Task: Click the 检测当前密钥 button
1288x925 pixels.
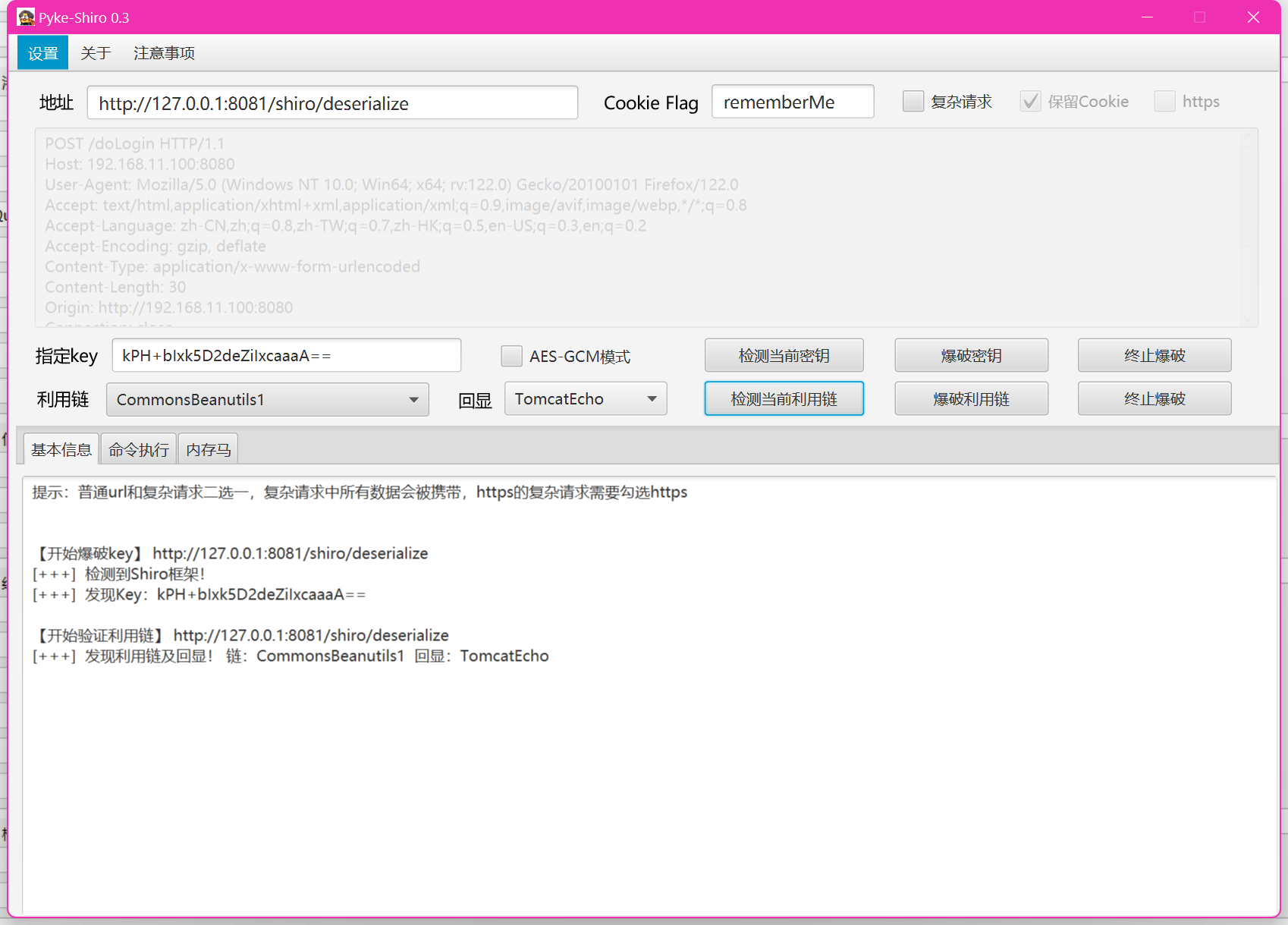Action: tap(784, 355)
